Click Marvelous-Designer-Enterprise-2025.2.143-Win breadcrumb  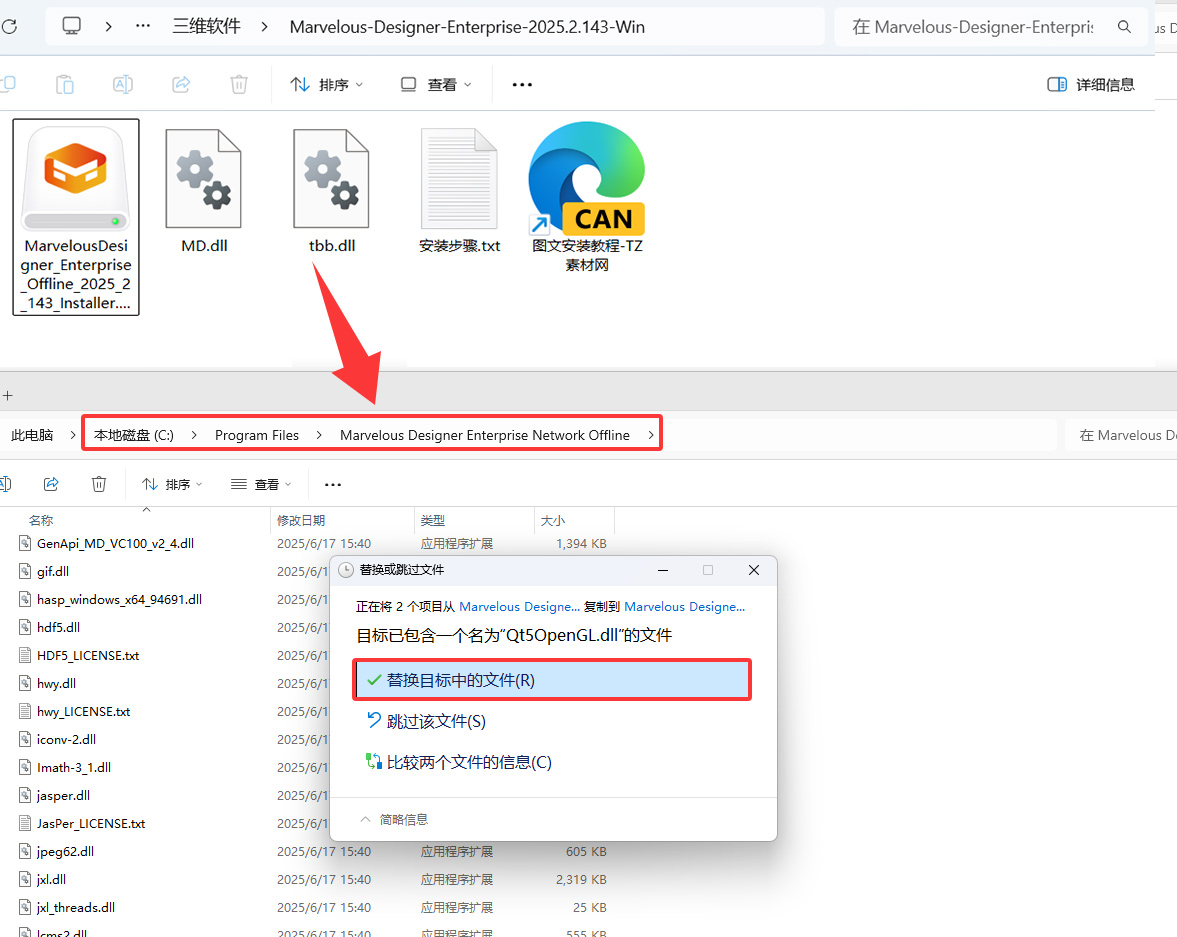pos(467,27)
